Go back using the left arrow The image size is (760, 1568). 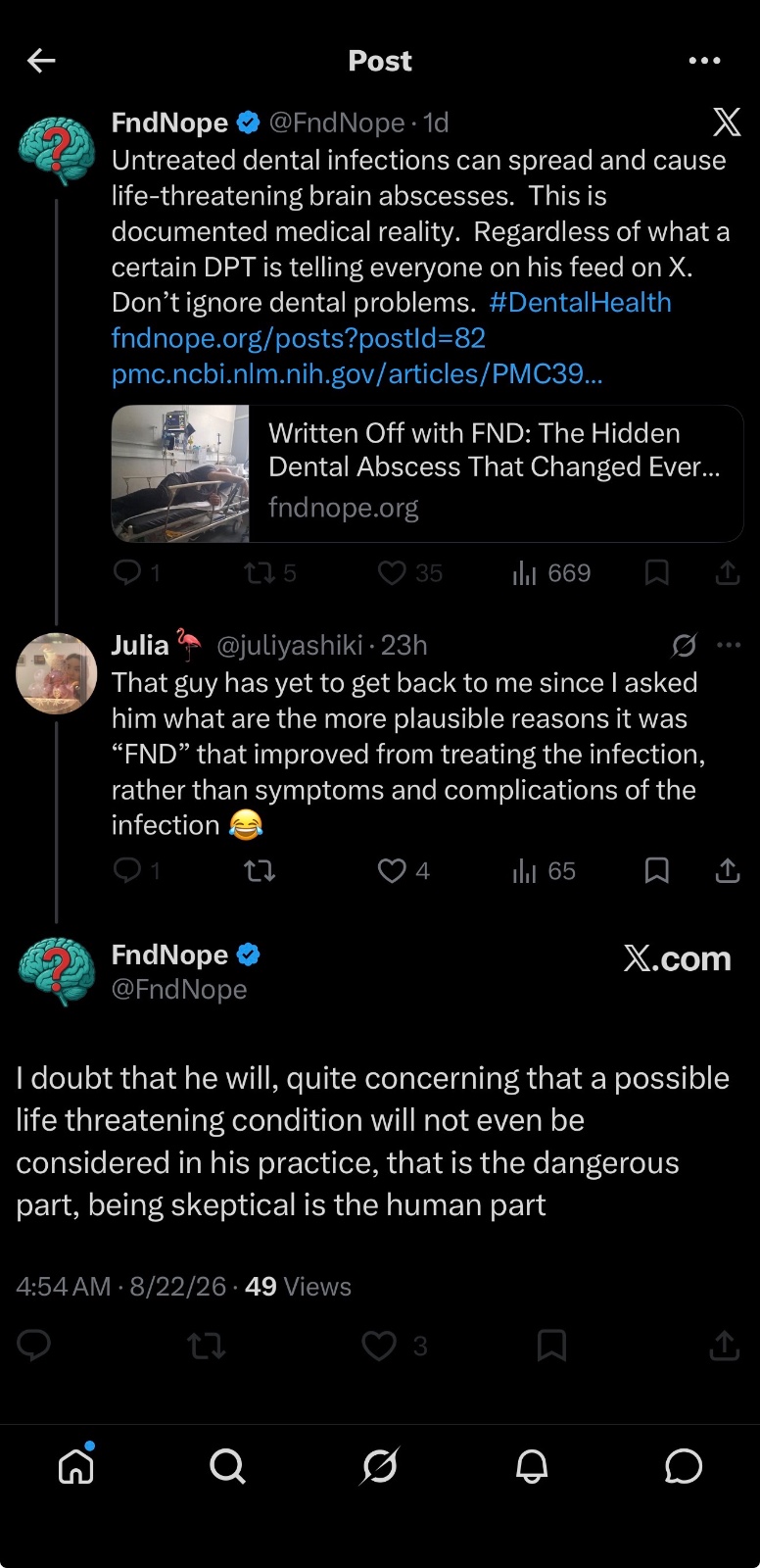pos(41,61)
